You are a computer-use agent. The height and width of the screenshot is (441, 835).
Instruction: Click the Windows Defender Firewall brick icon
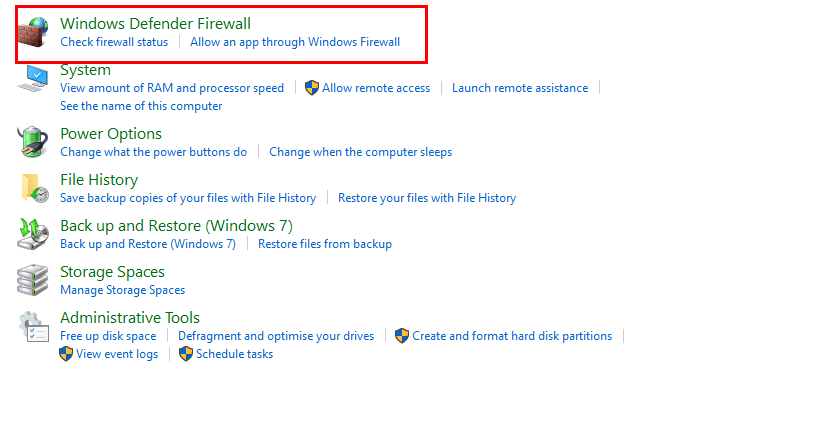click(34, 33)
